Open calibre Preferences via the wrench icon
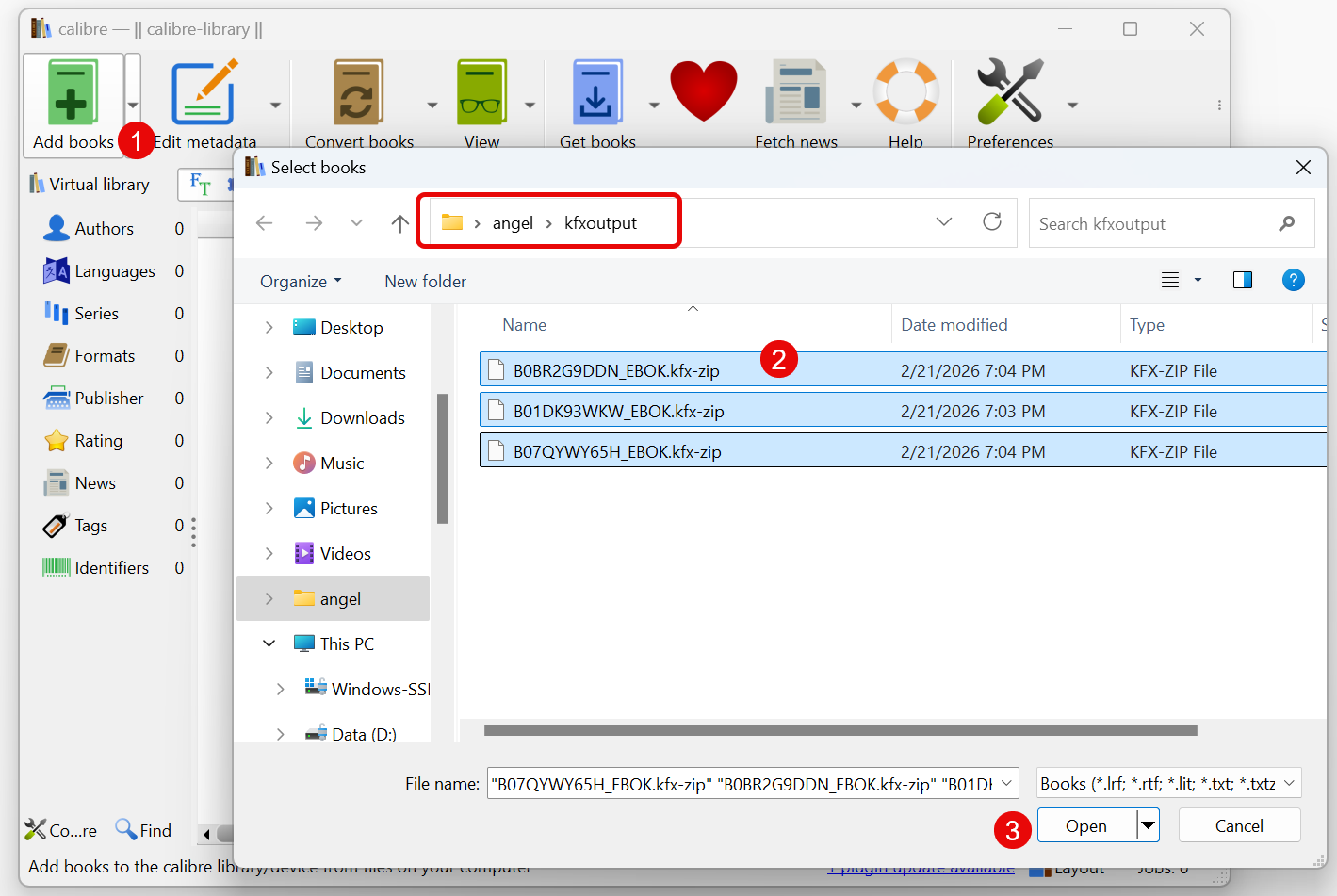This screenshot has height=896, width=1337. pos(1009,91)
